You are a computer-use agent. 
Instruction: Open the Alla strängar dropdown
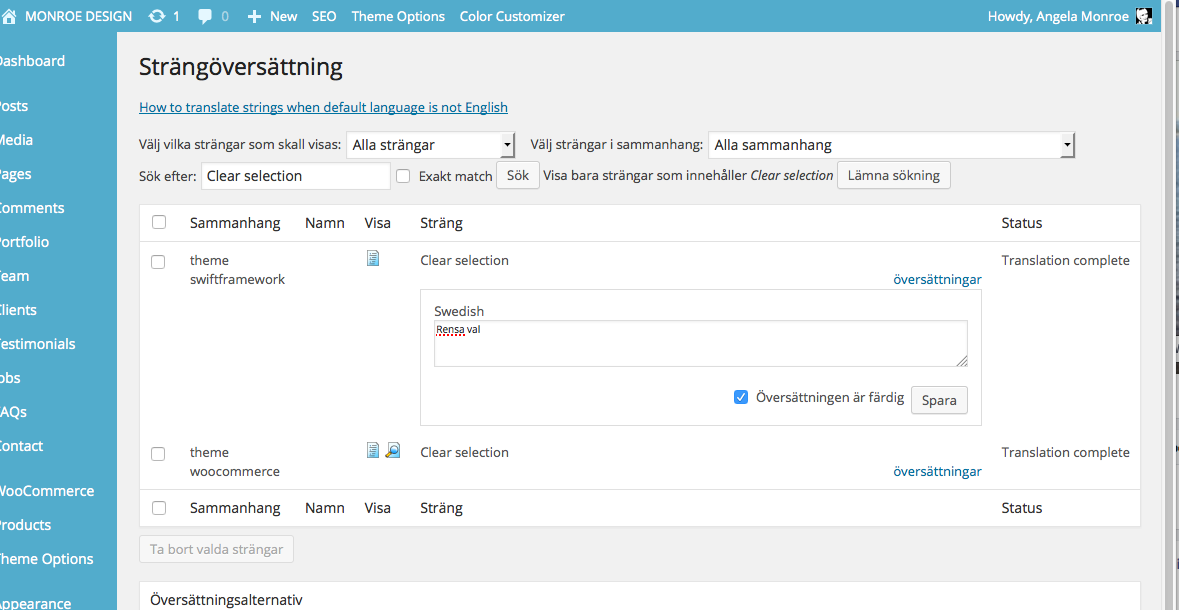(x=431, y=144)
